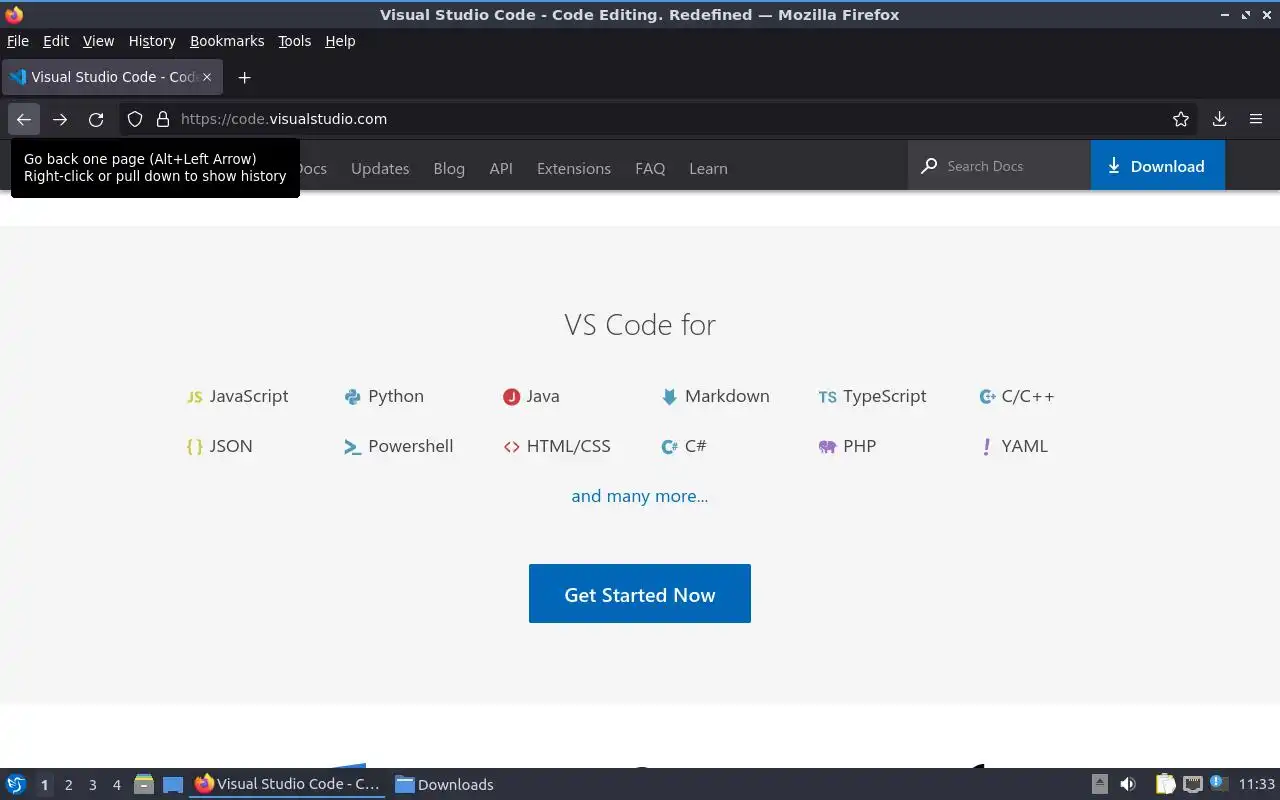Screen dimensions: 1280x800
Task: Open the History menu
Action: pos(152,41)
